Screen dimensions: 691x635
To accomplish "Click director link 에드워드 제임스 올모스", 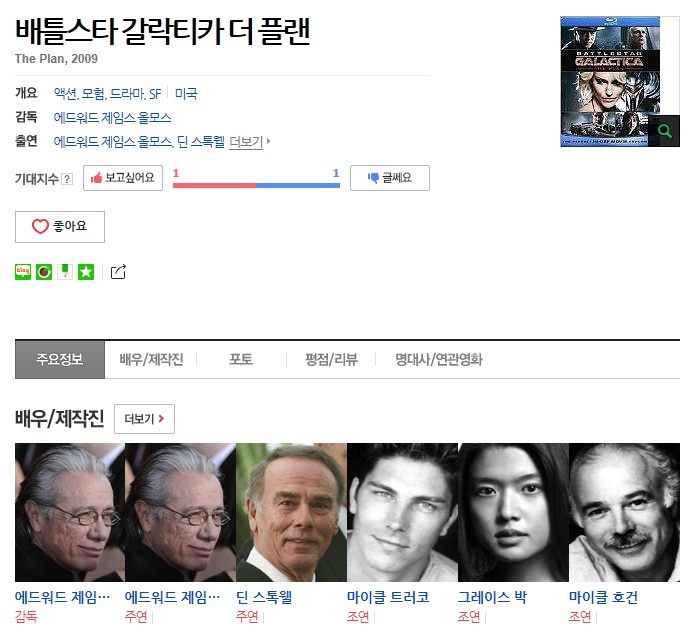I will [112, 118].
